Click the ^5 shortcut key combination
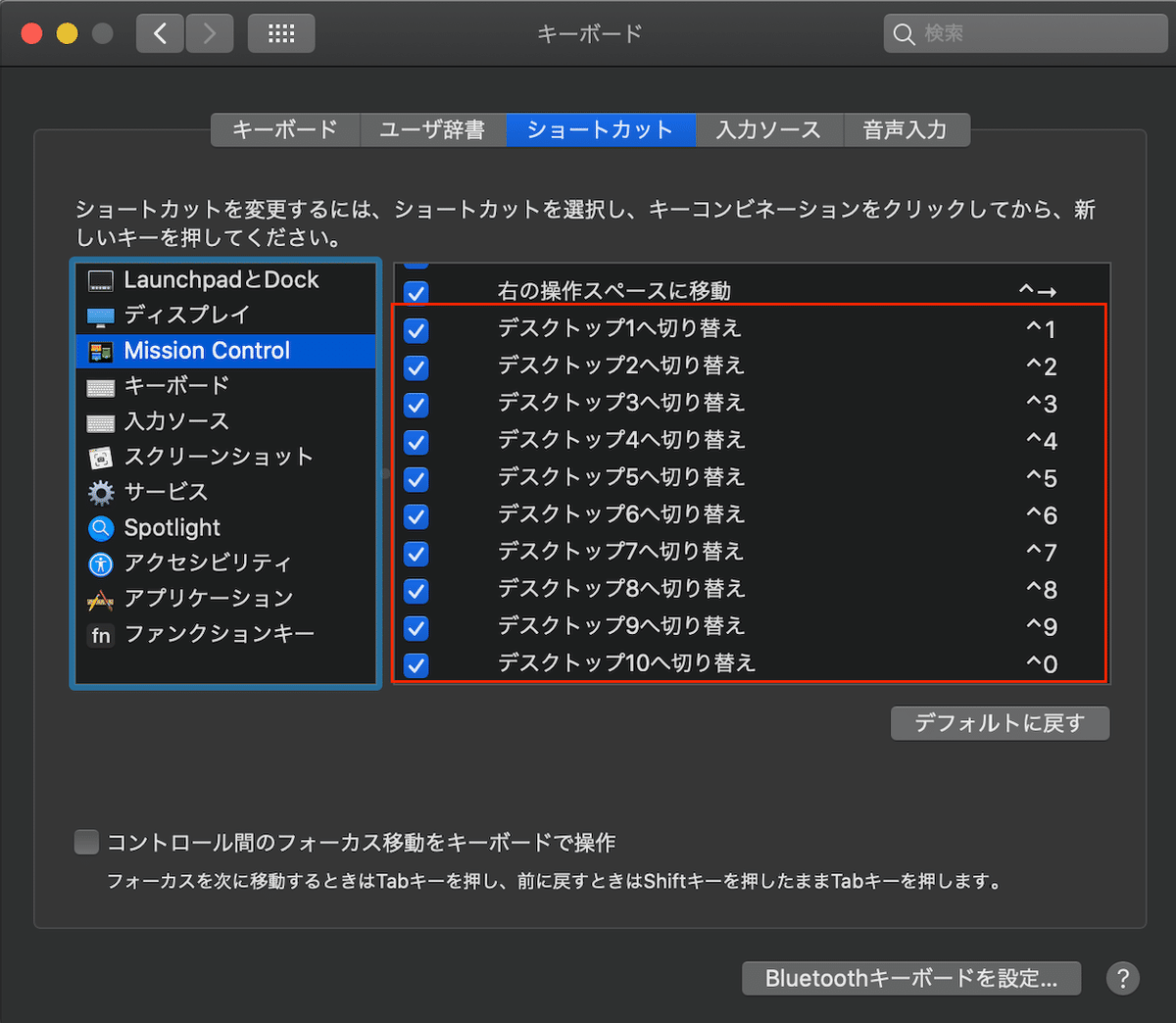Viewport: 1176px width, 1023px height. click(x=1041, y=478)
